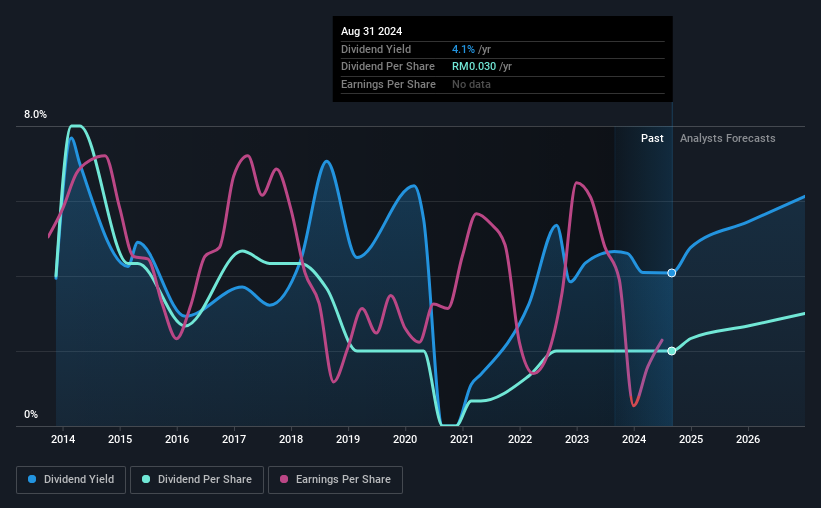Click the teal Dividend Per Share data point marker
The image size is (821, 508).
[x=672, y=351]
